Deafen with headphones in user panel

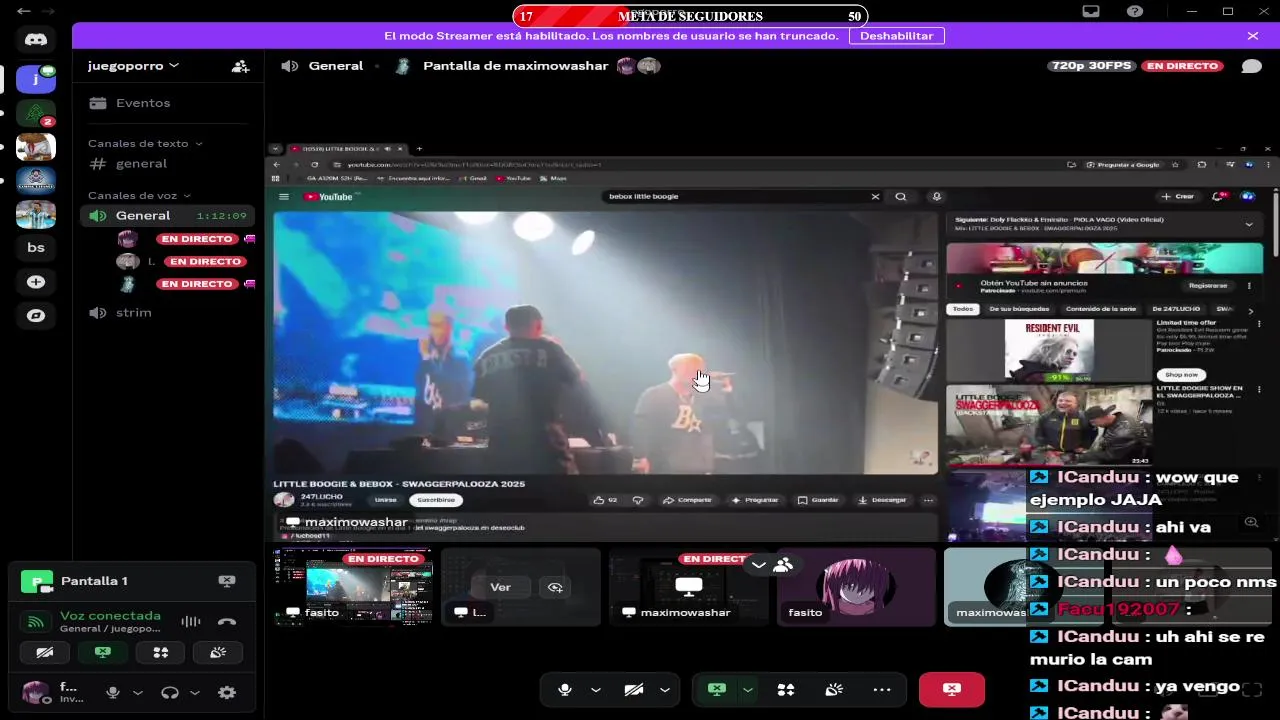tap(170, 693)
